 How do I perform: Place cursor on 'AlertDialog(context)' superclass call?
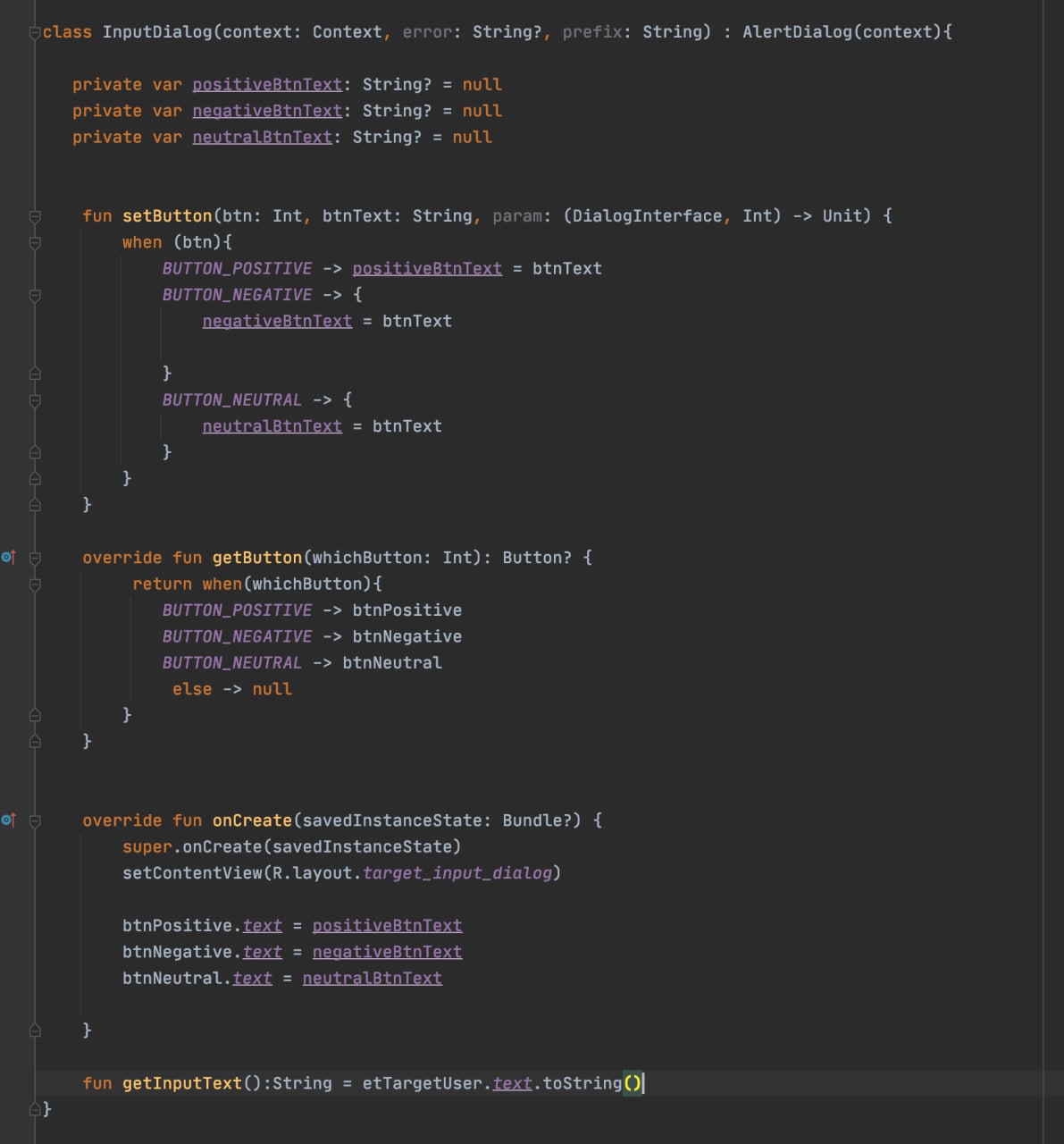pyautogui.click(x=842, y=32)
